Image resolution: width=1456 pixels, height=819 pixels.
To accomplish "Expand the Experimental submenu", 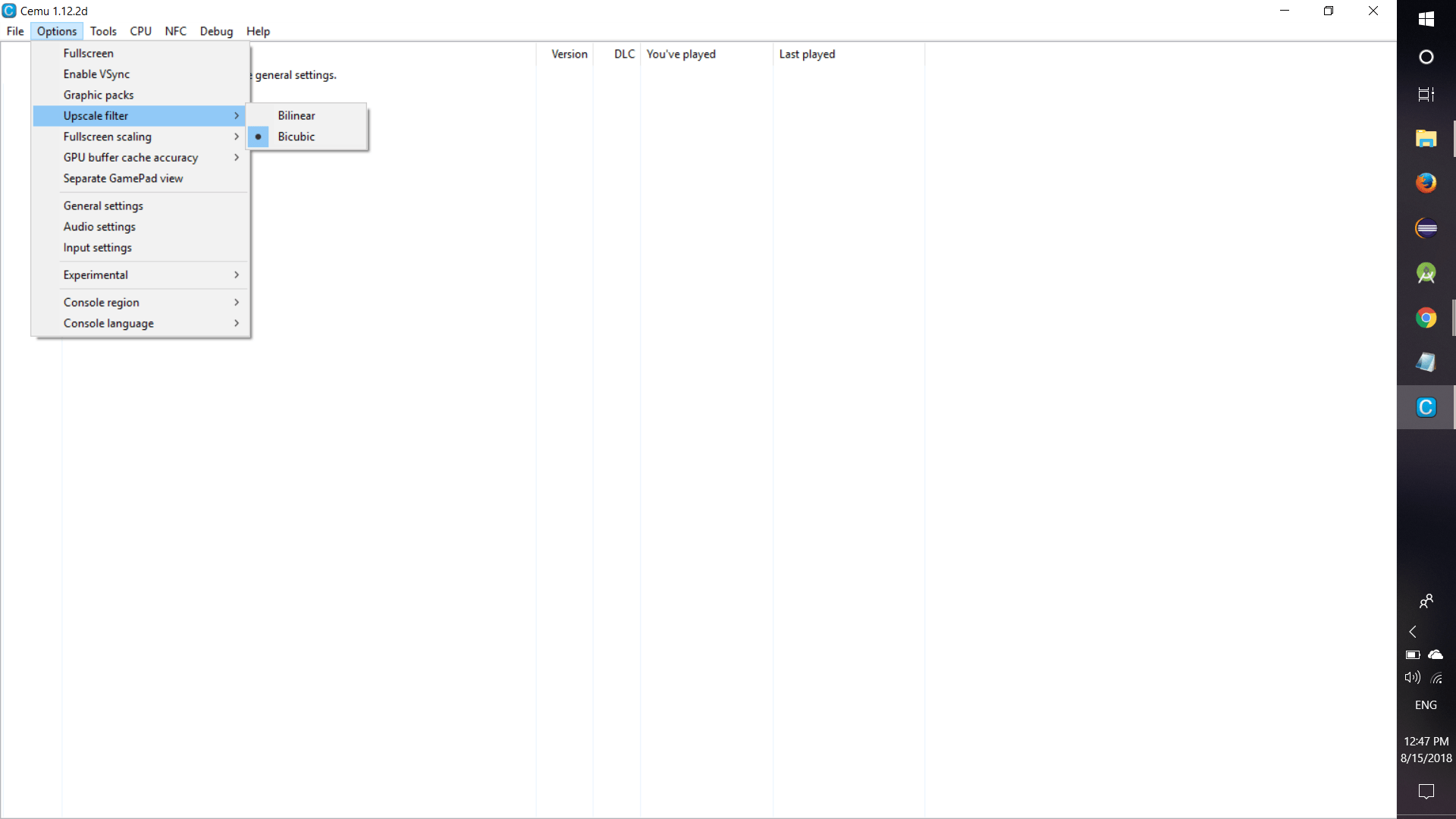I will pyautogui.click(x=96, y=275).
